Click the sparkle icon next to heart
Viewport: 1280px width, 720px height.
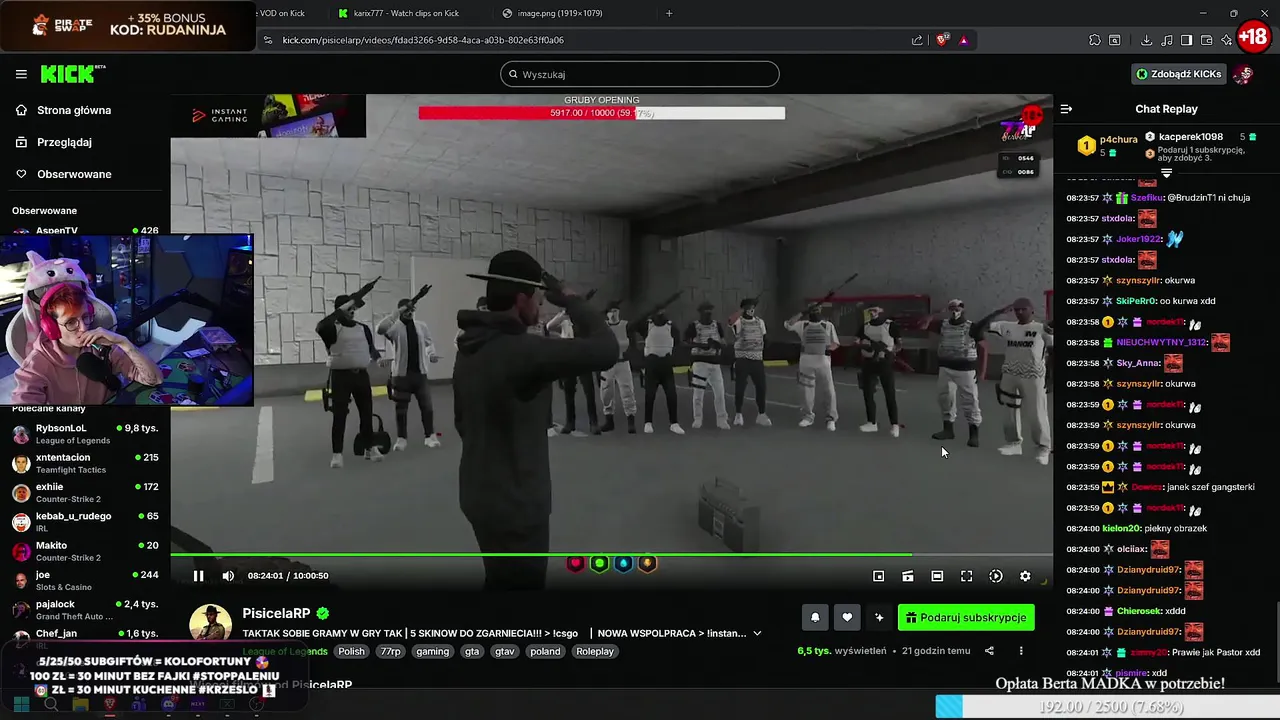pos(879,618)
